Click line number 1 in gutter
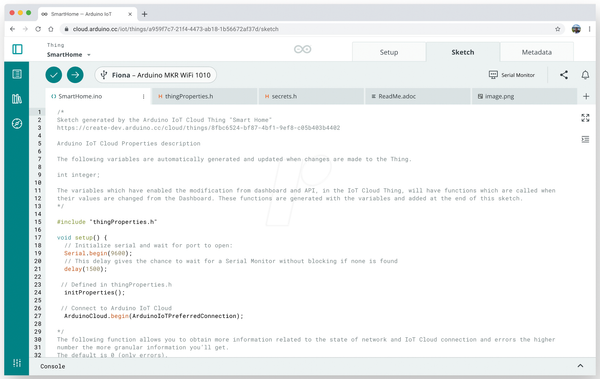The height and width of the screenshot is (379, 600). click(x=39, y=112)
